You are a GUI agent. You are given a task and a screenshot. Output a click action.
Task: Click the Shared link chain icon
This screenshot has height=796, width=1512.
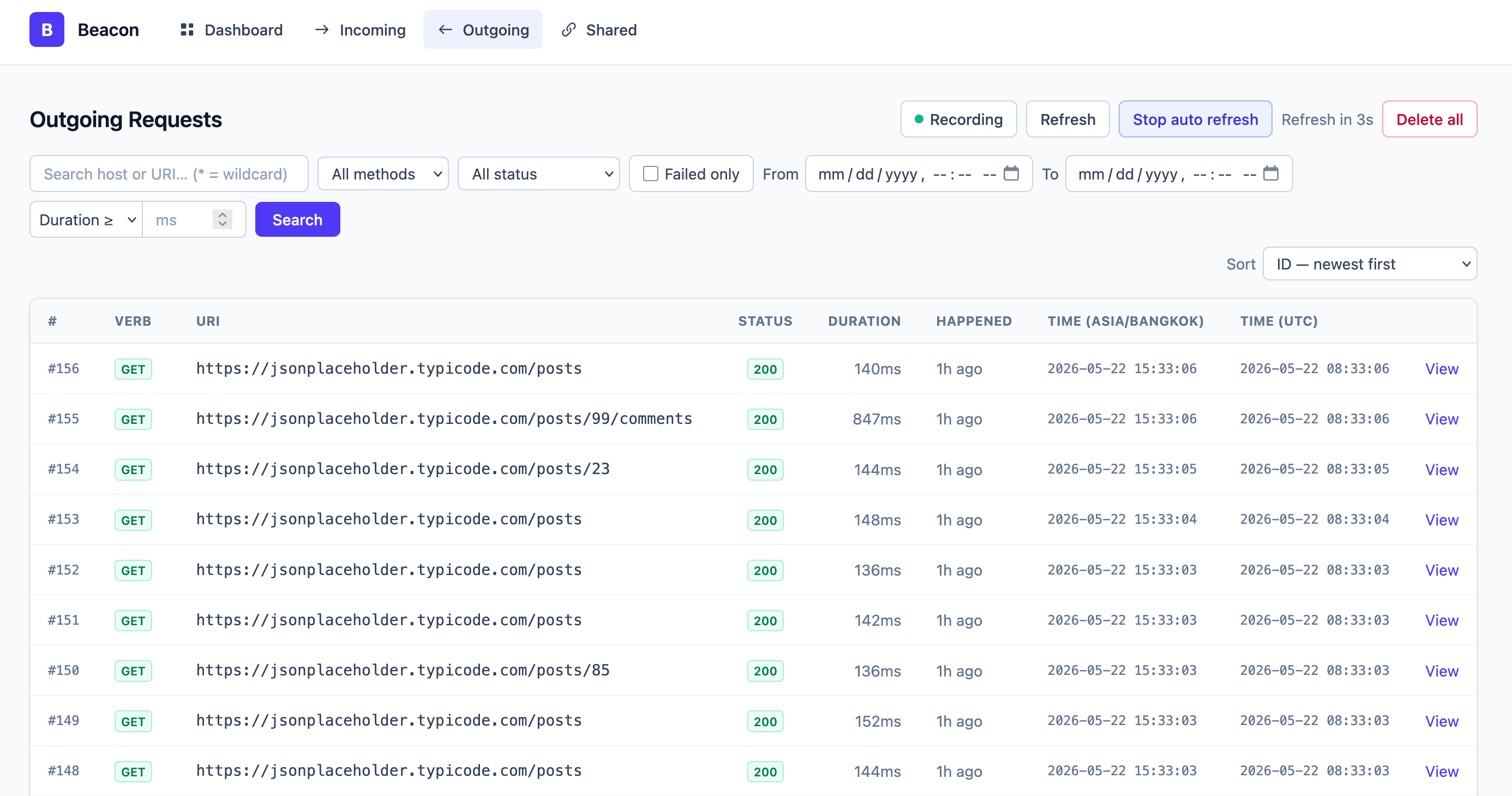568,29
